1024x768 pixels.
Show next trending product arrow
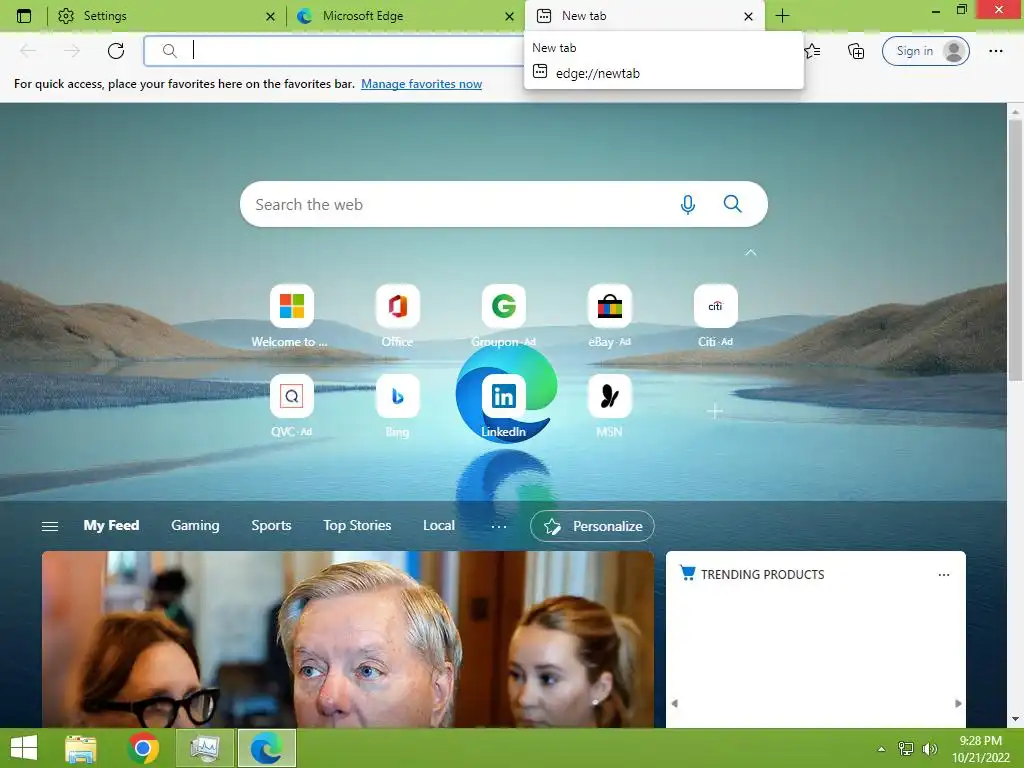coord(958,703)
